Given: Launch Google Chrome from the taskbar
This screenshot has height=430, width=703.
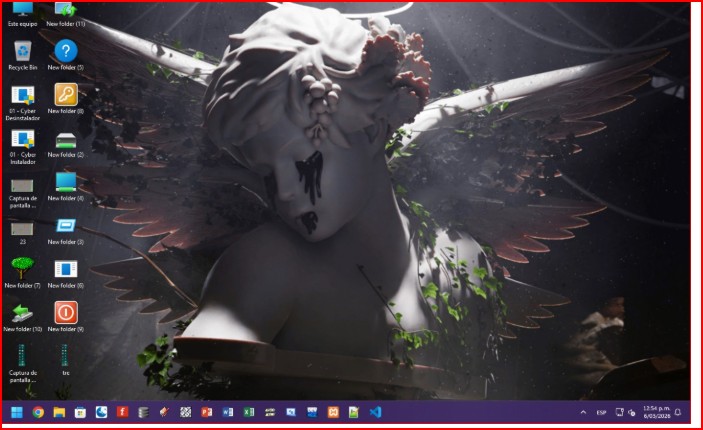Looking at the screenshot, I should point(38,412).
